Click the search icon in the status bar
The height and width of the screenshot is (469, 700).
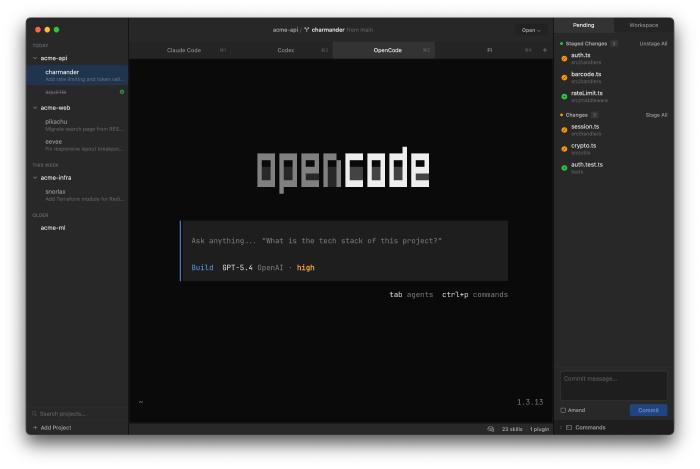490,428
